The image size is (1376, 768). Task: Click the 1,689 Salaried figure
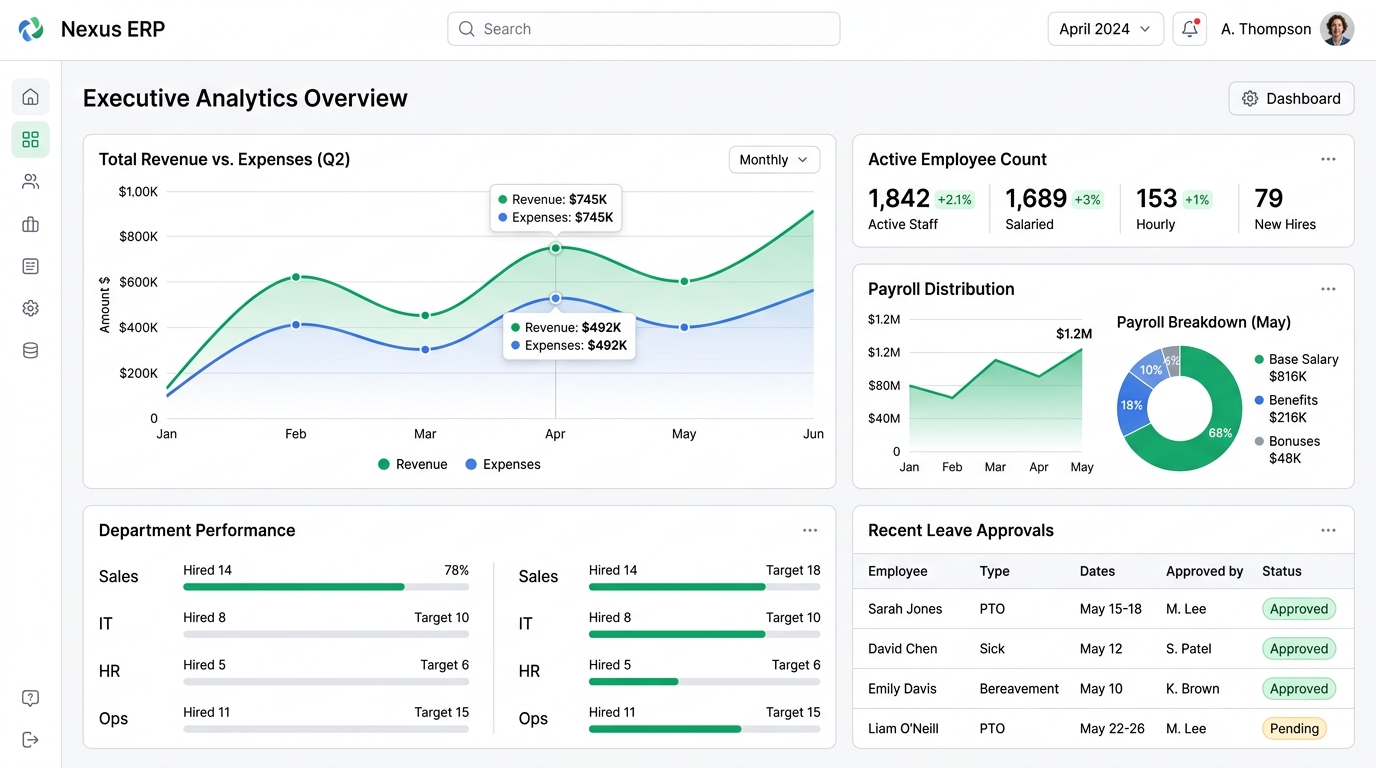tap(1036, 198)
